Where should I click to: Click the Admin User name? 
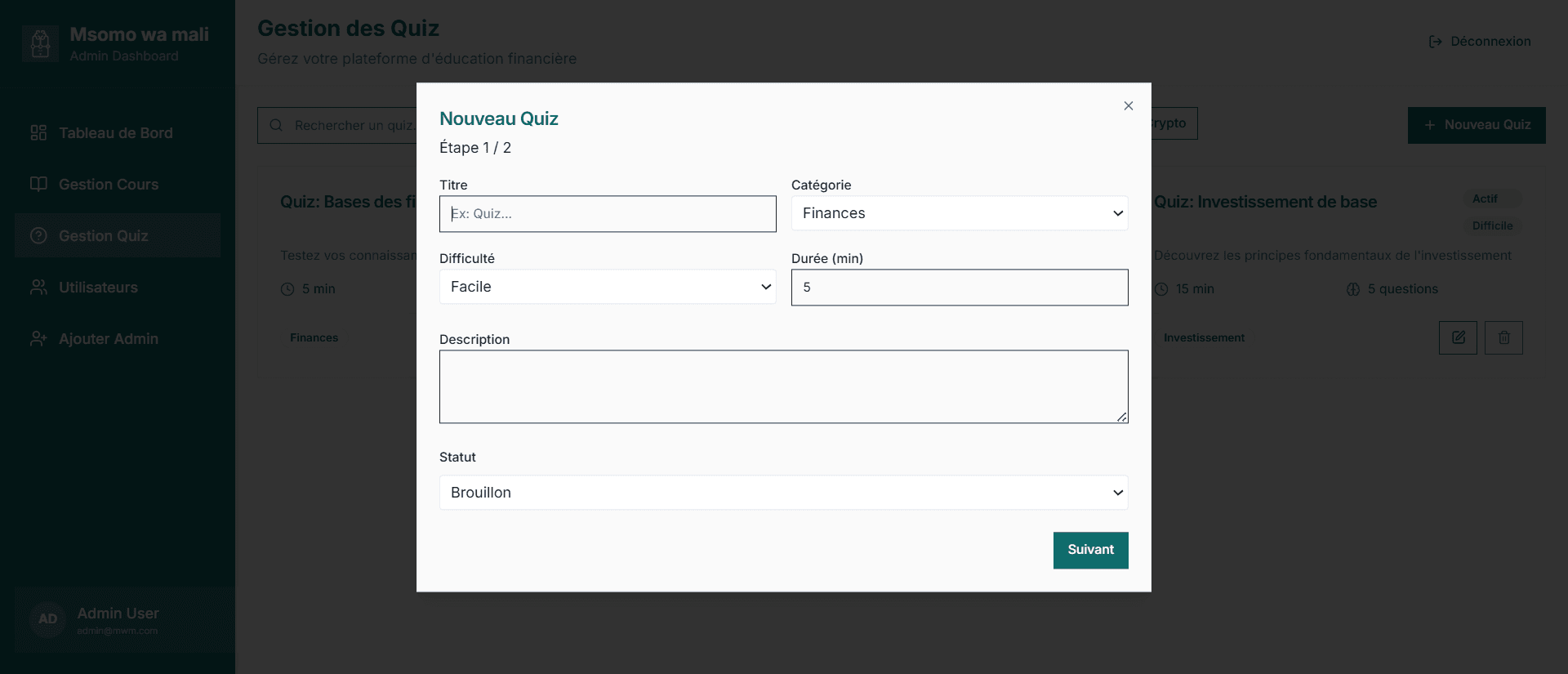(x=118, y=613)
